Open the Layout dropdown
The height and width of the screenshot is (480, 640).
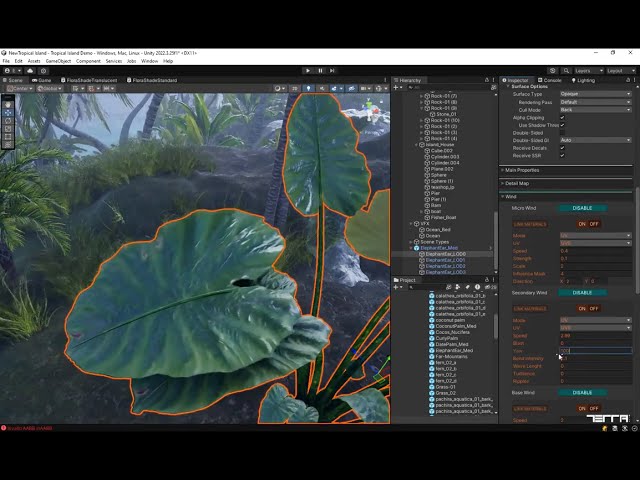(621, 71)
